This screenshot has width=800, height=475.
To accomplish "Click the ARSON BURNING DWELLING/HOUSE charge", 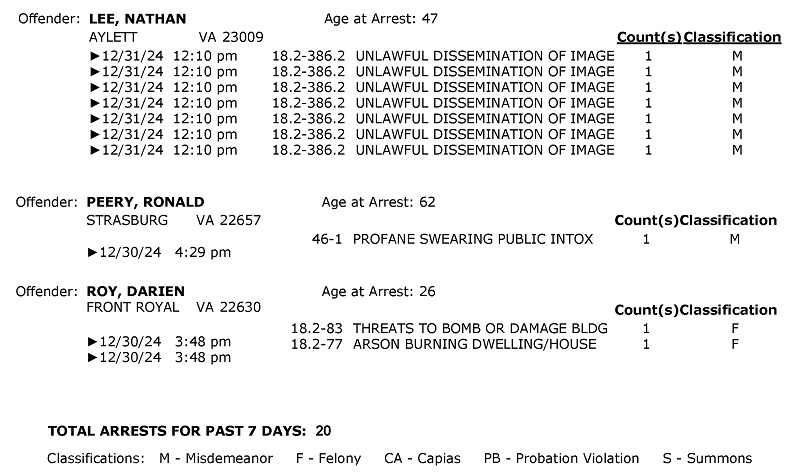I will pyautogui.click(x=474, y=344).
